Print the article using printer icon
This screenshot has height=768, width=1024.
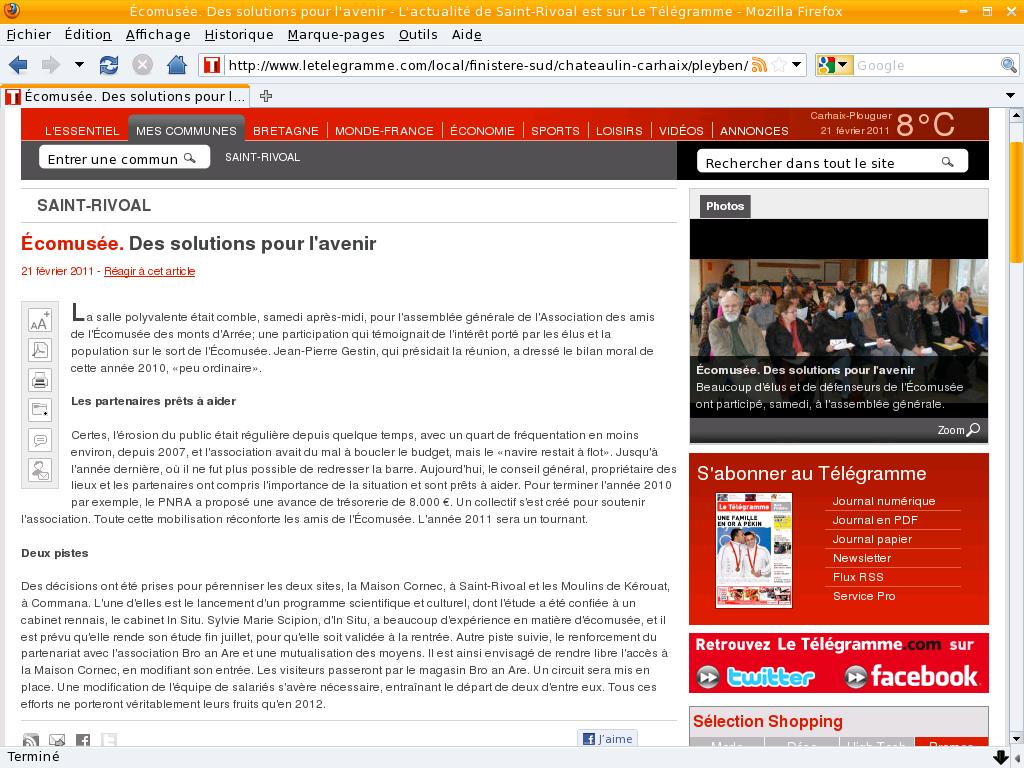coord(40,380)
